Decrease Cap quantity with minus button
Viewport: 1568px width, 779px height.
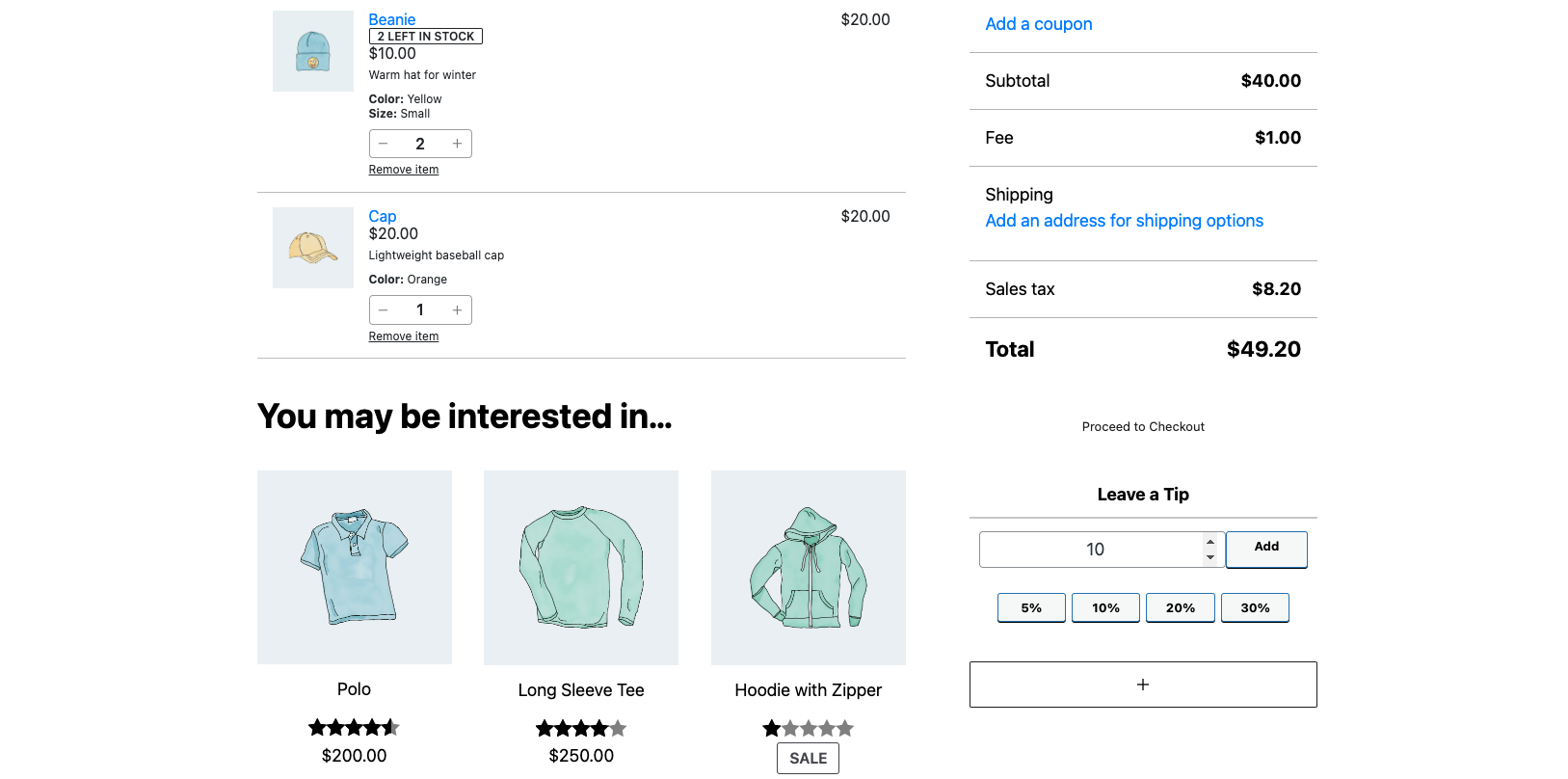coord(384,310)
